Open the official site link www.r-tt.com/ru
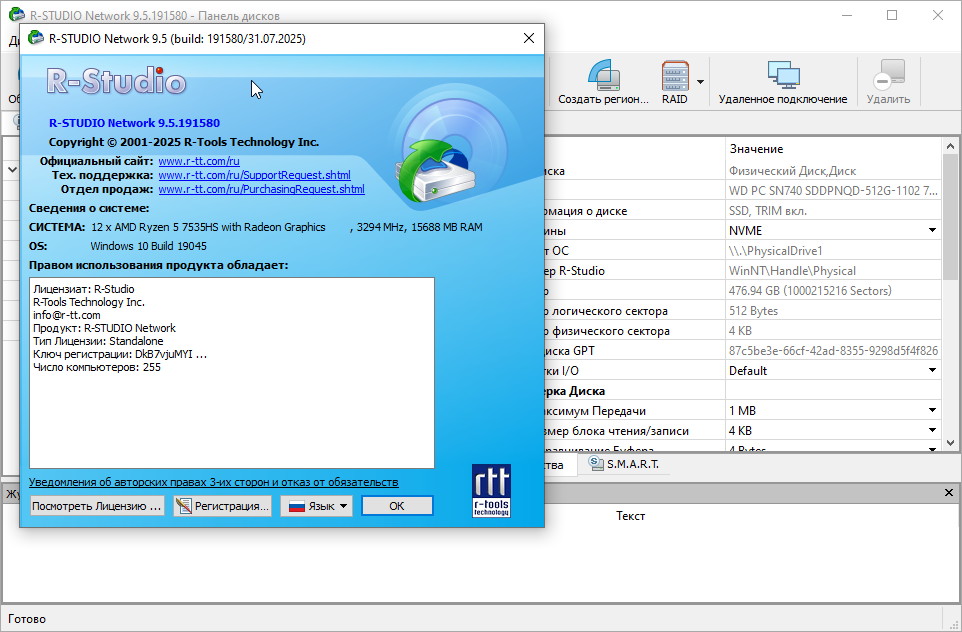This screenshot has width=962, height=632. click(199, 161)
